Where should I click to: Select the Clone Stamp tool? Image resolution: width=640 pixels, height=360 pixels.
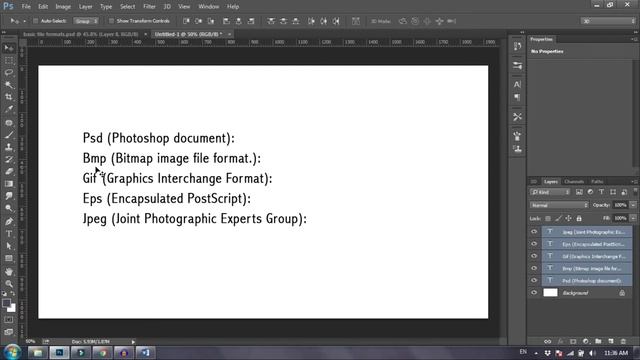pos(9,147)
